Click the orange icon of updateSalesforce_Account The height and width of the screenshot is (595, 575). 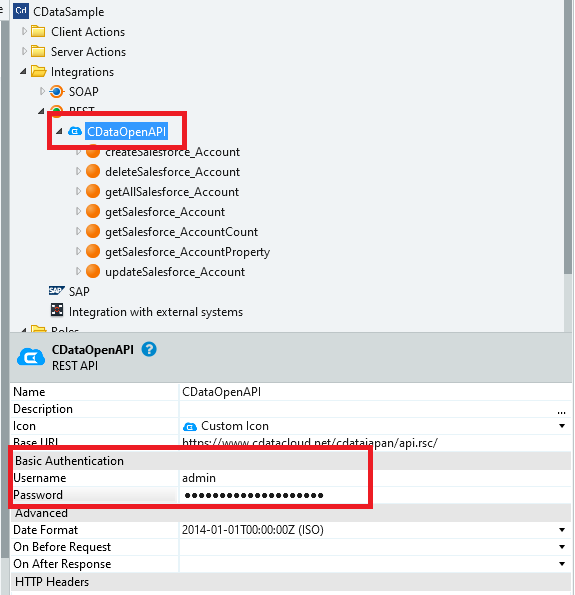tap(93, 271)
